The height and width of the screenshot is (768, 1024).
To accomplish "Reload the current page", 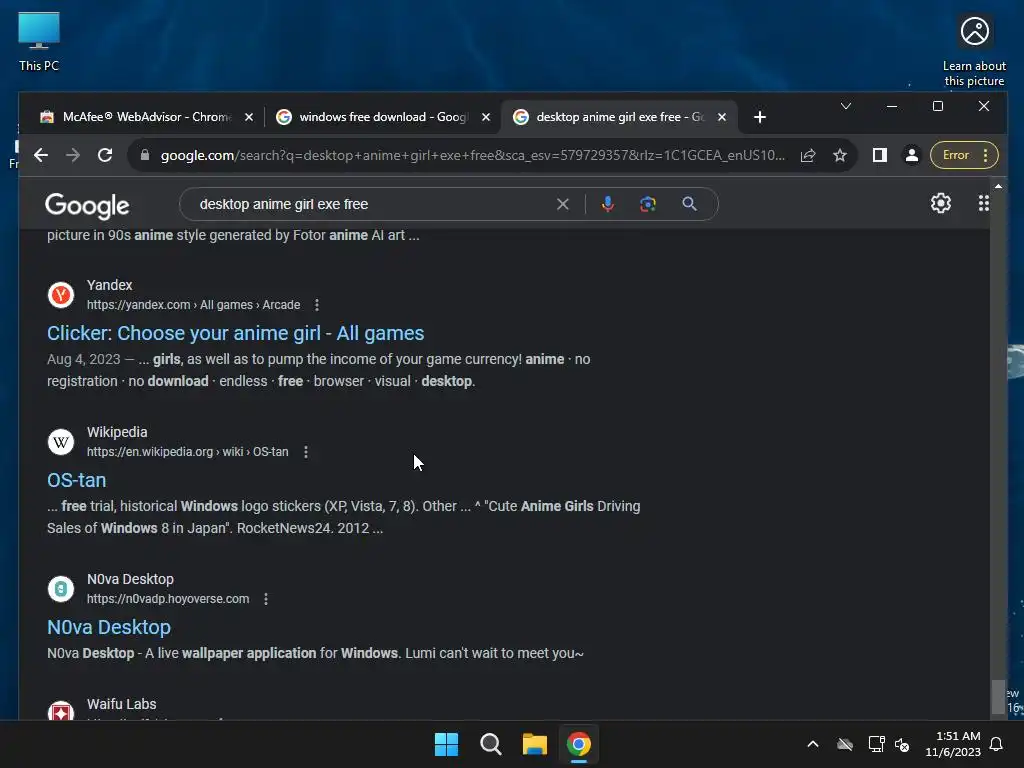I will point(105,155).
